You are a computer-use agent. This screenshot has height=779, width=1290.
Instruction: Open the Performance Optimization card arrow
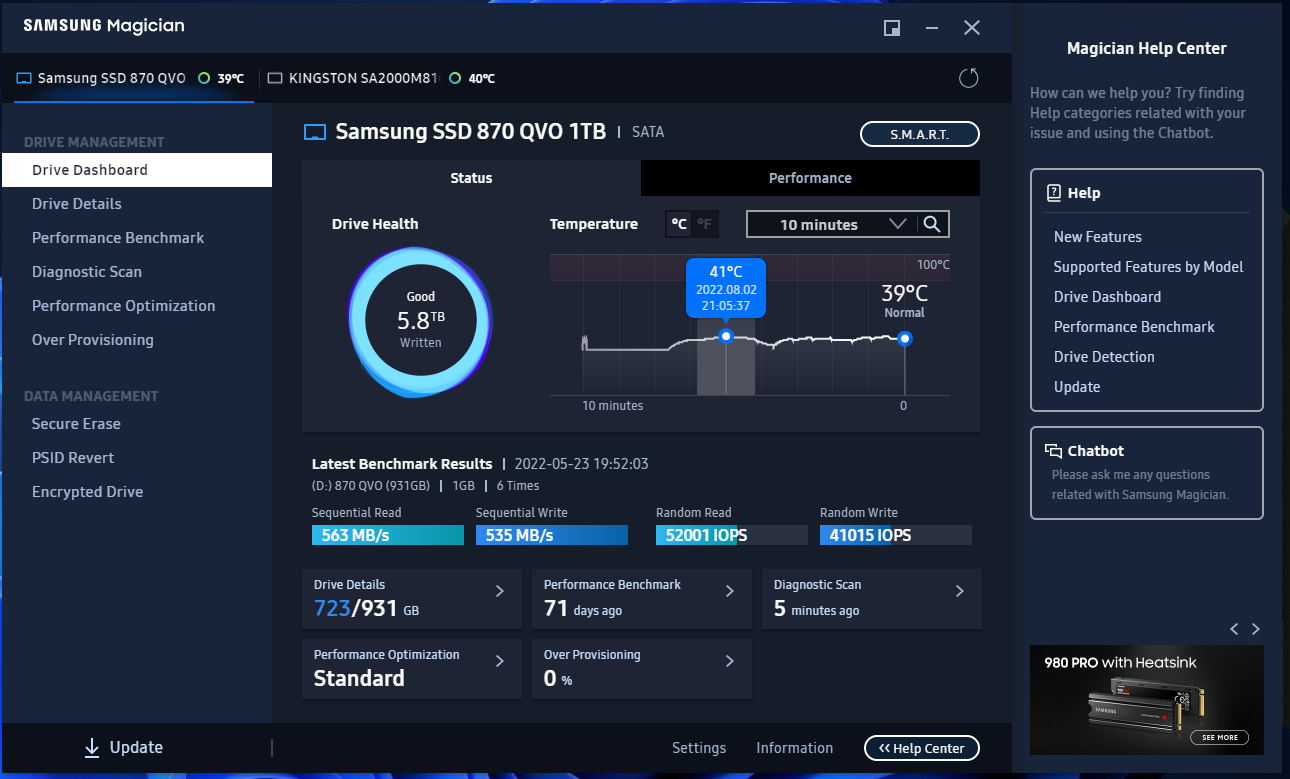tap(500, 661)
